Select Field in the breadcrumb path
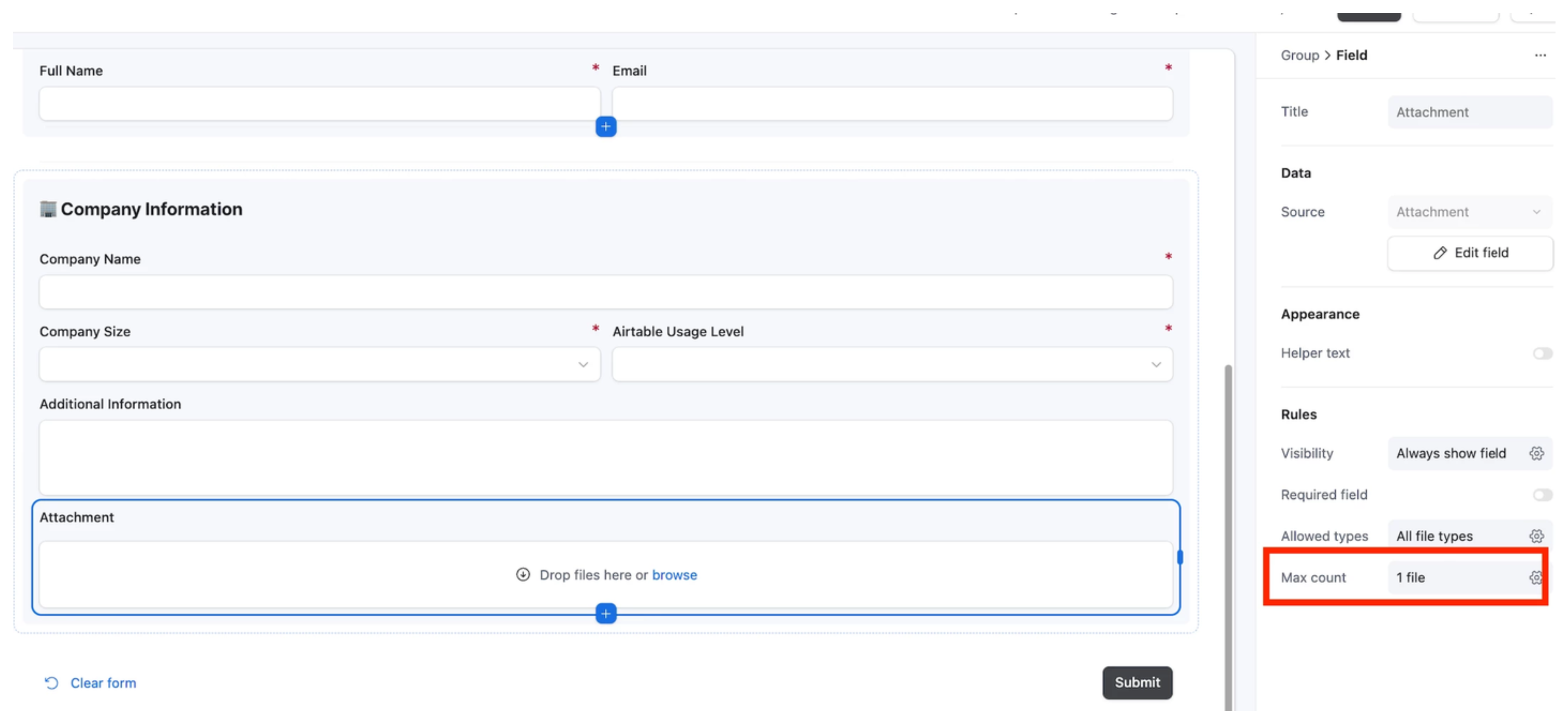 pos(1352,55)
